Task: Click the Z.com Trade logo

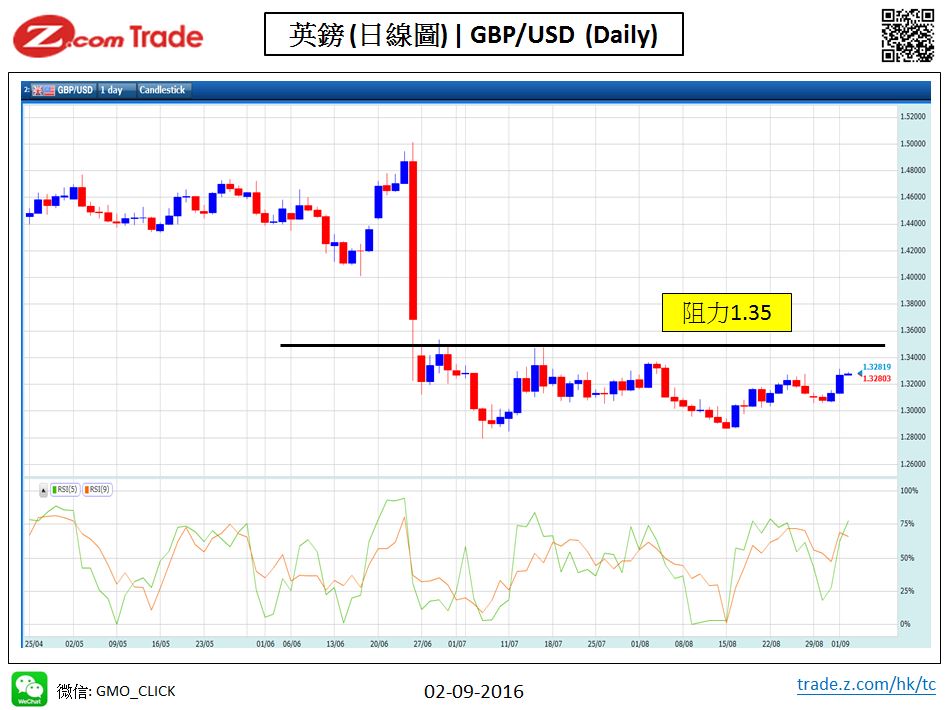Action: pos(108,36)
